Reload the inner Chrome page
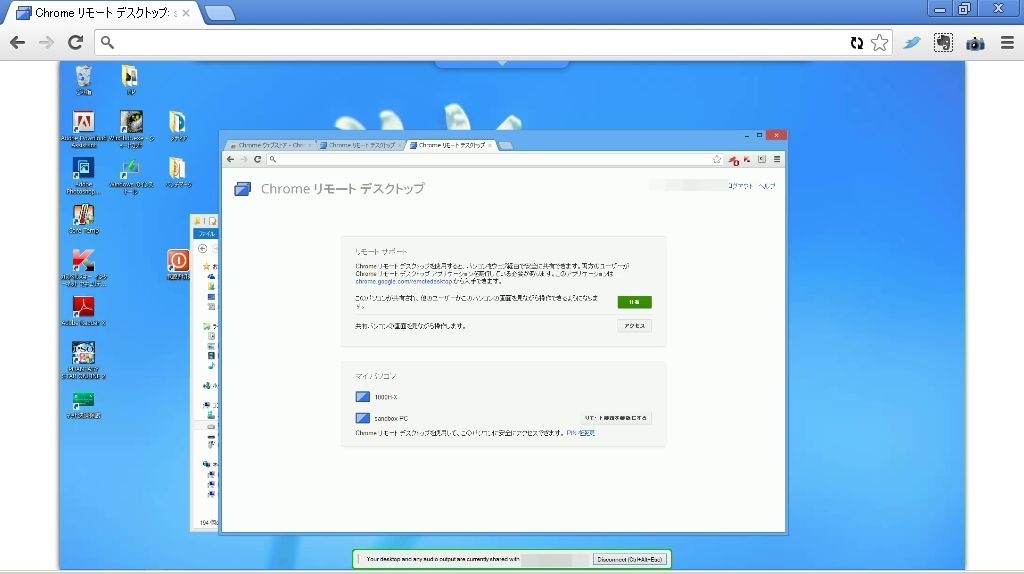Screen dimensions: 1024x574 coord(257,159)
